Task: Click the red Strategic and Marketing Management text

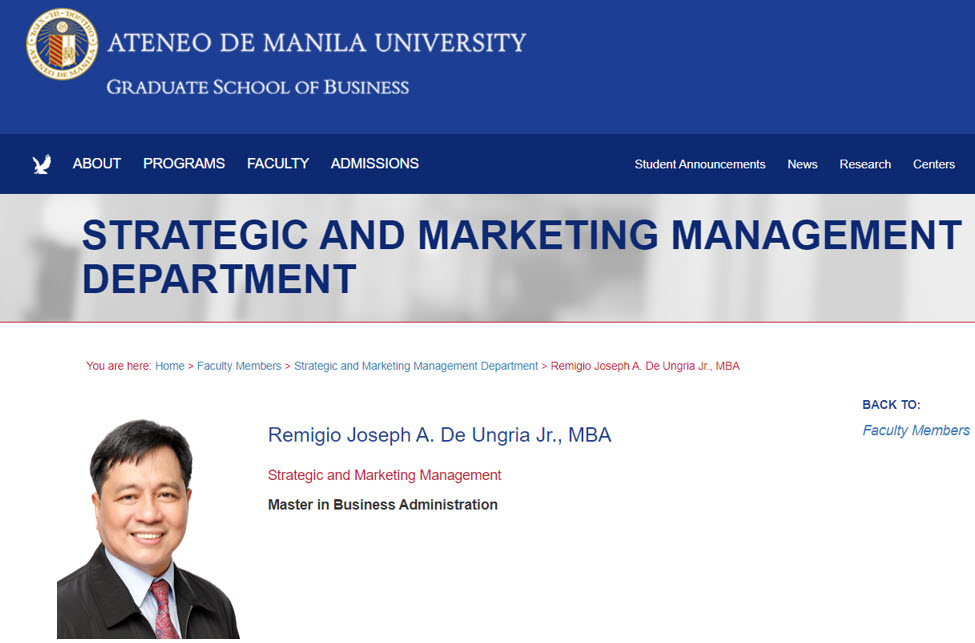Action: 385,475
